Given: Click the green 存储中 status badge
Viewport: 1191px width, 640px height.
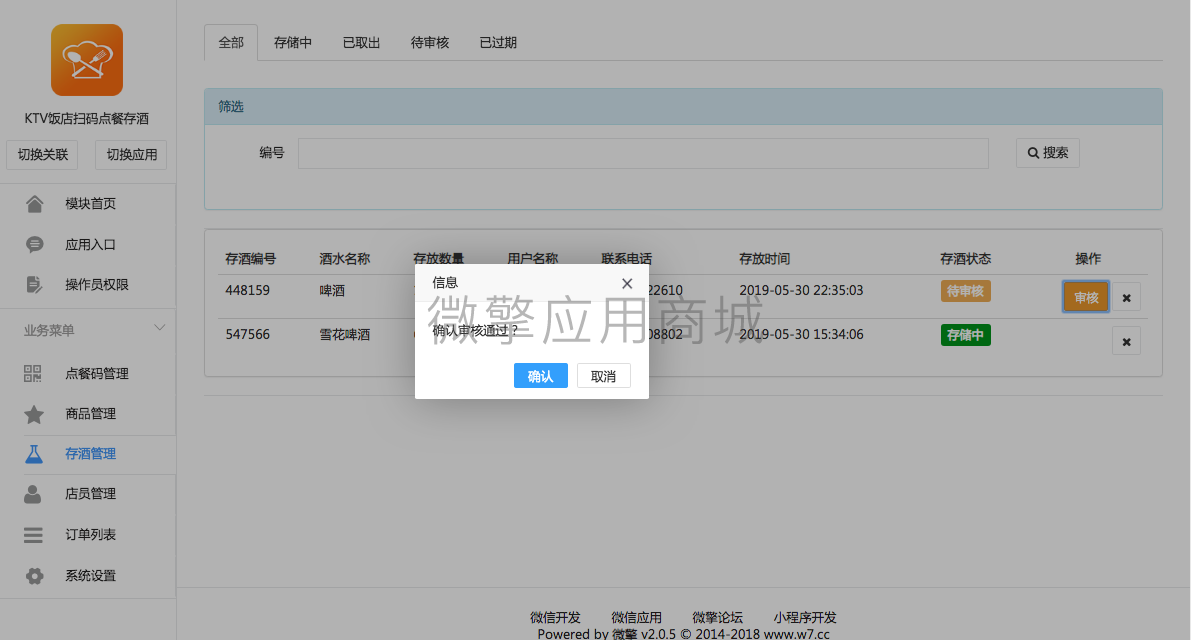Looking at the screenshot, I should coord(965,335).
